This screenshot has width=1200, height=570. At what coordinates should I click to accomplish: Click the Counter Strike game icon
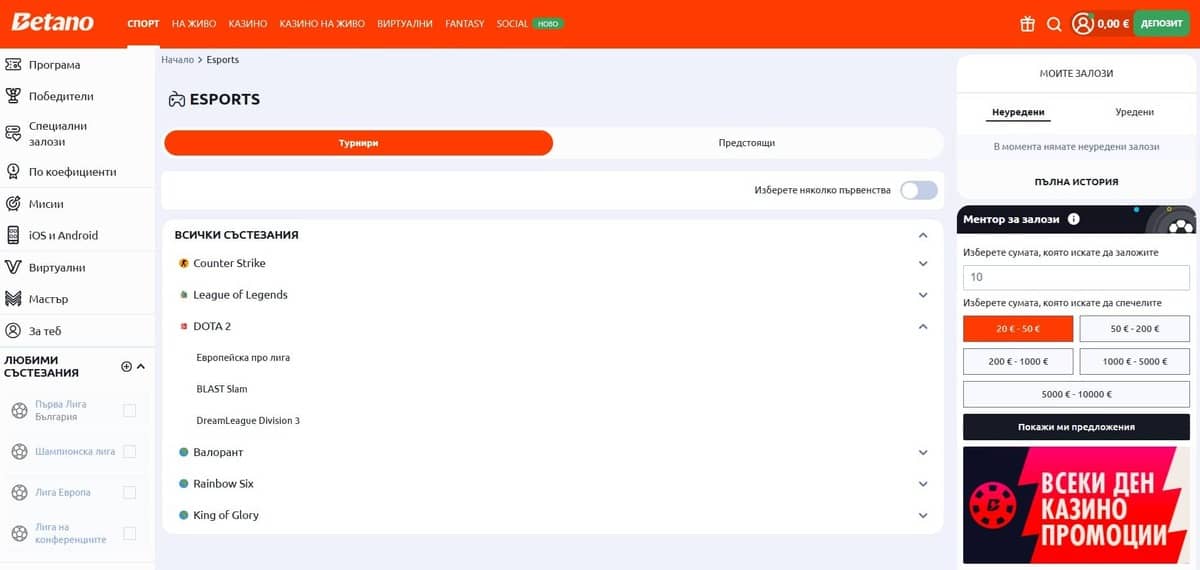[x=184, y=263]
